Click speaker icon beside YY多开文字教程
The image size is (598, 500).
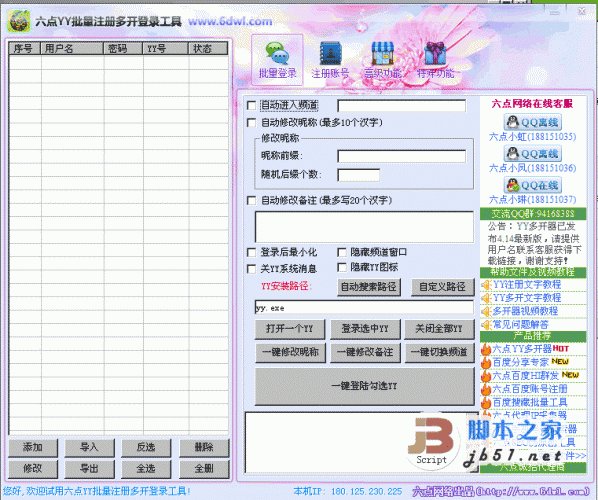coord(486,298)
